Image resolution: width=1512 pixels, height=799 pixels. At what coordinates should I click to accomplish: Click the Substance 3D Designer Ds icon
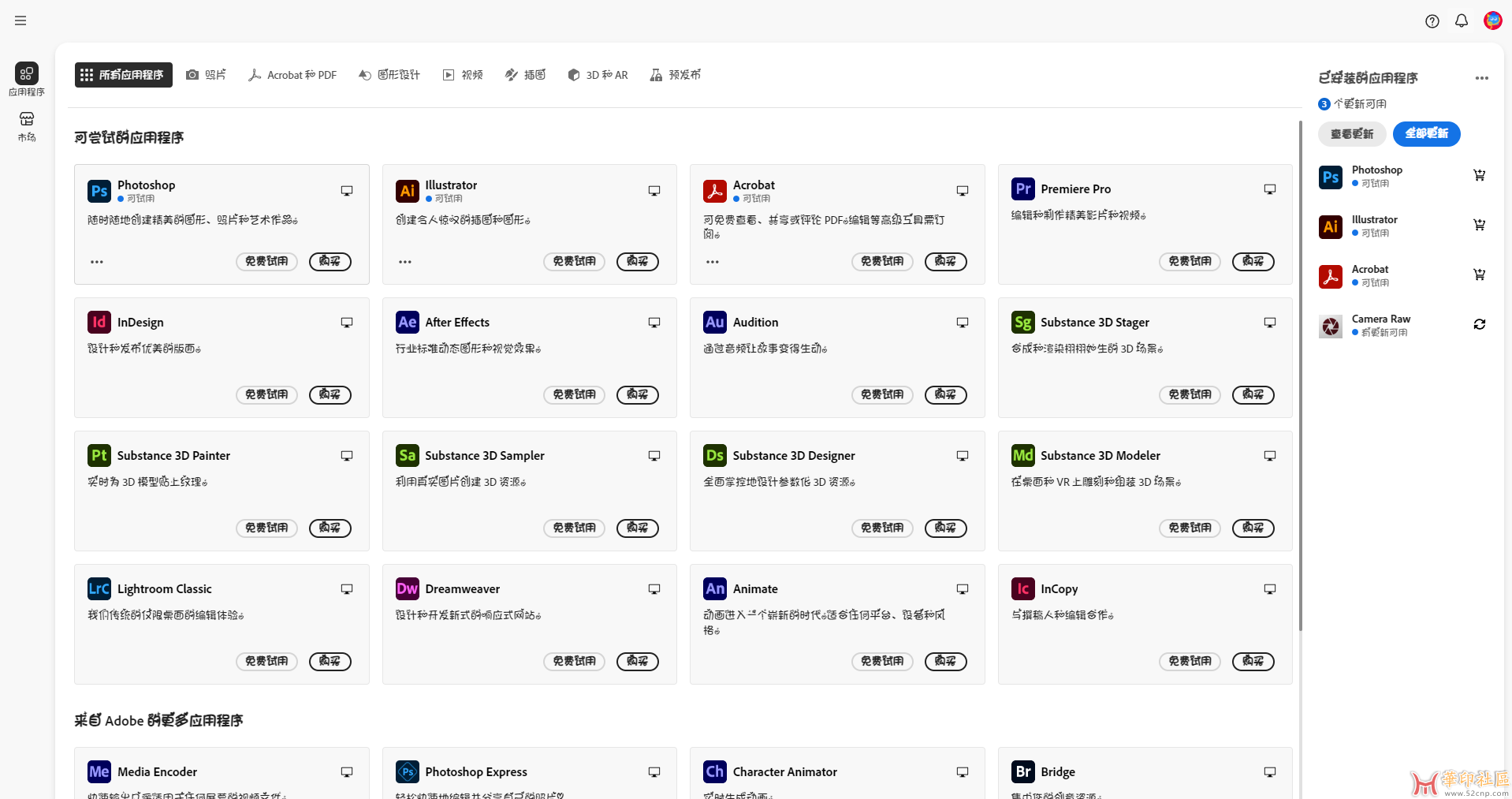point(715,455)
